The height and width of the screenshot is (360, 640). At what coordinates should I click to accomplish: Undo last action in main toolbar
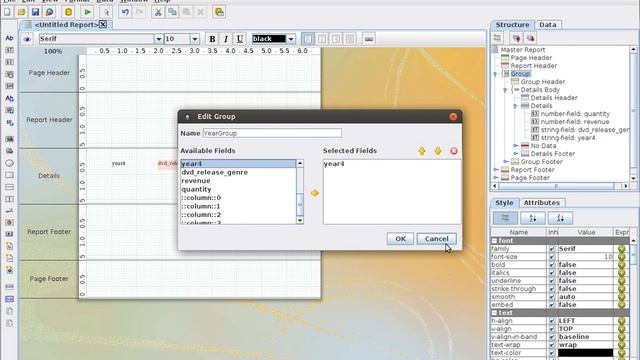[125, 12]
